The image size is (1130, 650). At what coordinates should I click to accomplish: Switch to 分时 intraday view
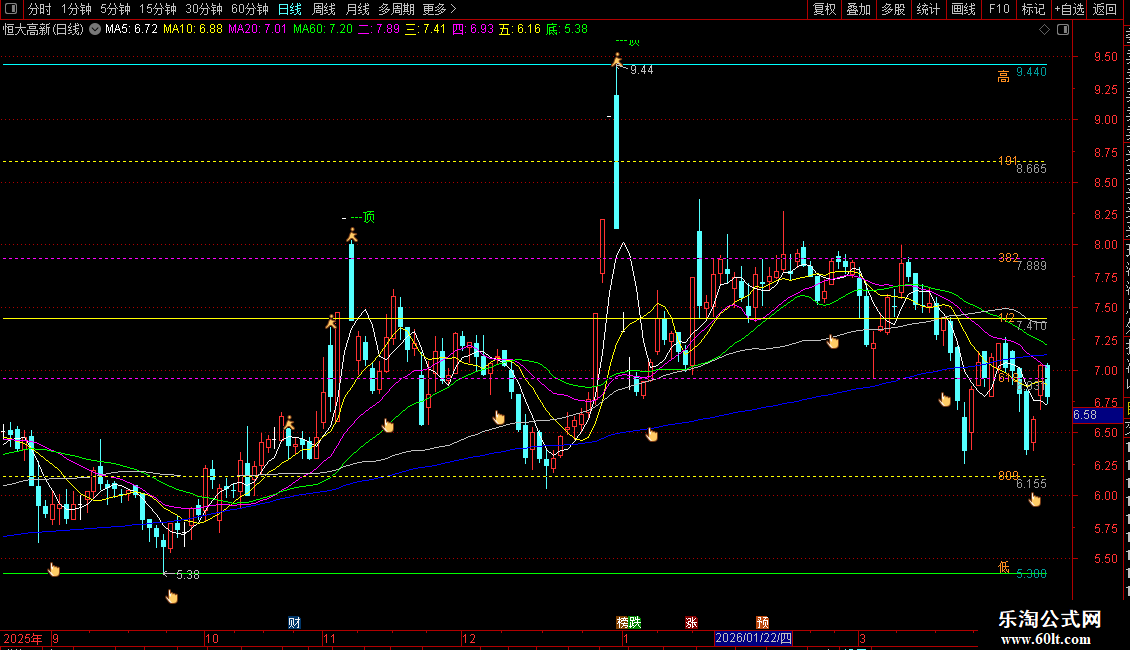pos(39,9)
